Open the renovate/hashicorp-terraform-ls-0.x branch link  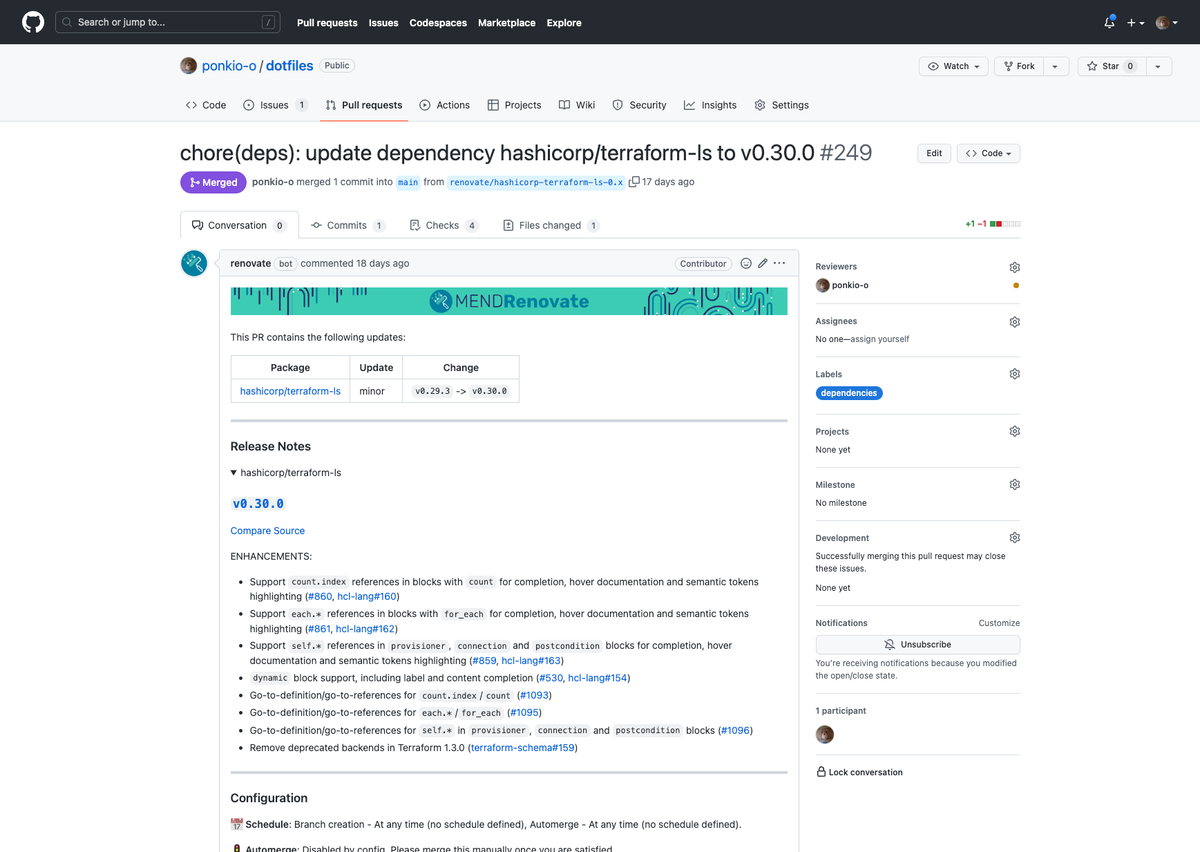click(x=537, y=182)
